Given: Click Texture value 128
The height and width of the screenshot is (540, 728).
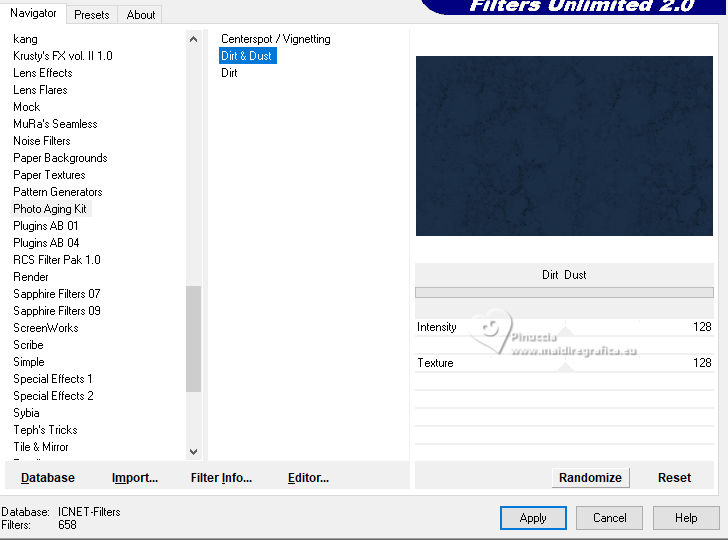Looking at the screenshot, I should [x=702, y=363].
